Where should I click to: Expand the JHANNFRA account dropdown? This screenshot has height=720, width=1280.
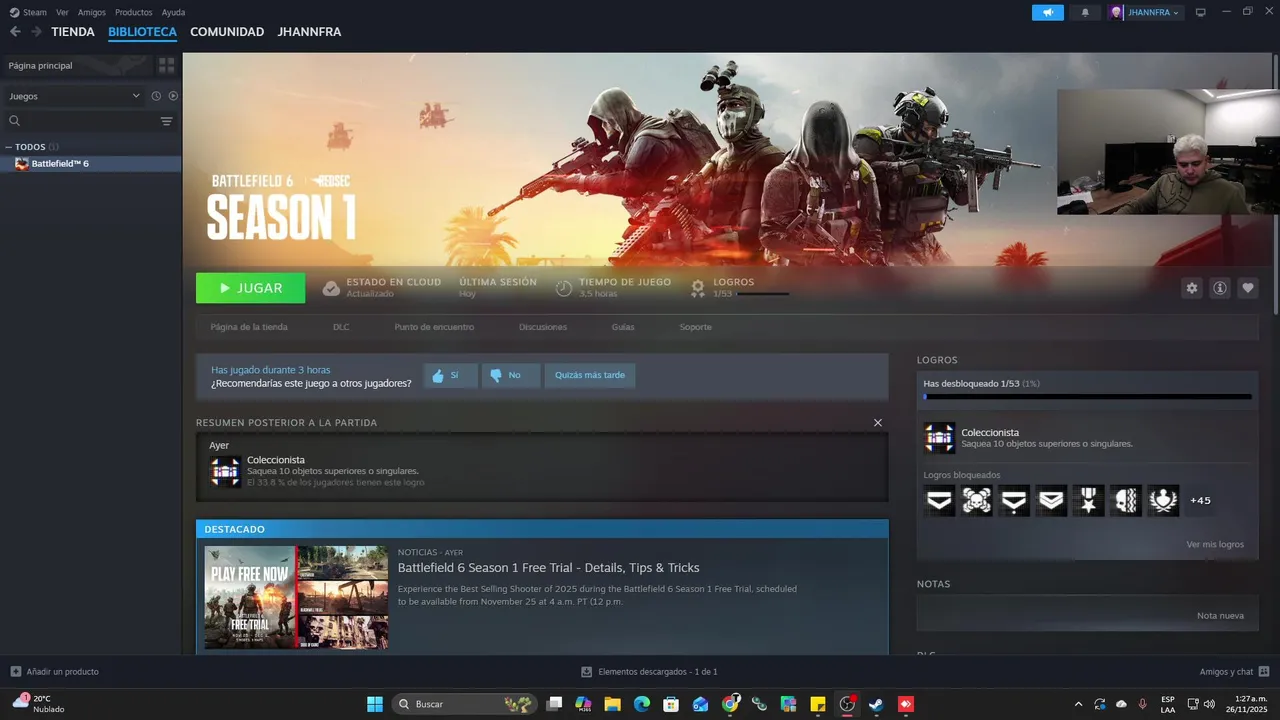(1145, 12)
